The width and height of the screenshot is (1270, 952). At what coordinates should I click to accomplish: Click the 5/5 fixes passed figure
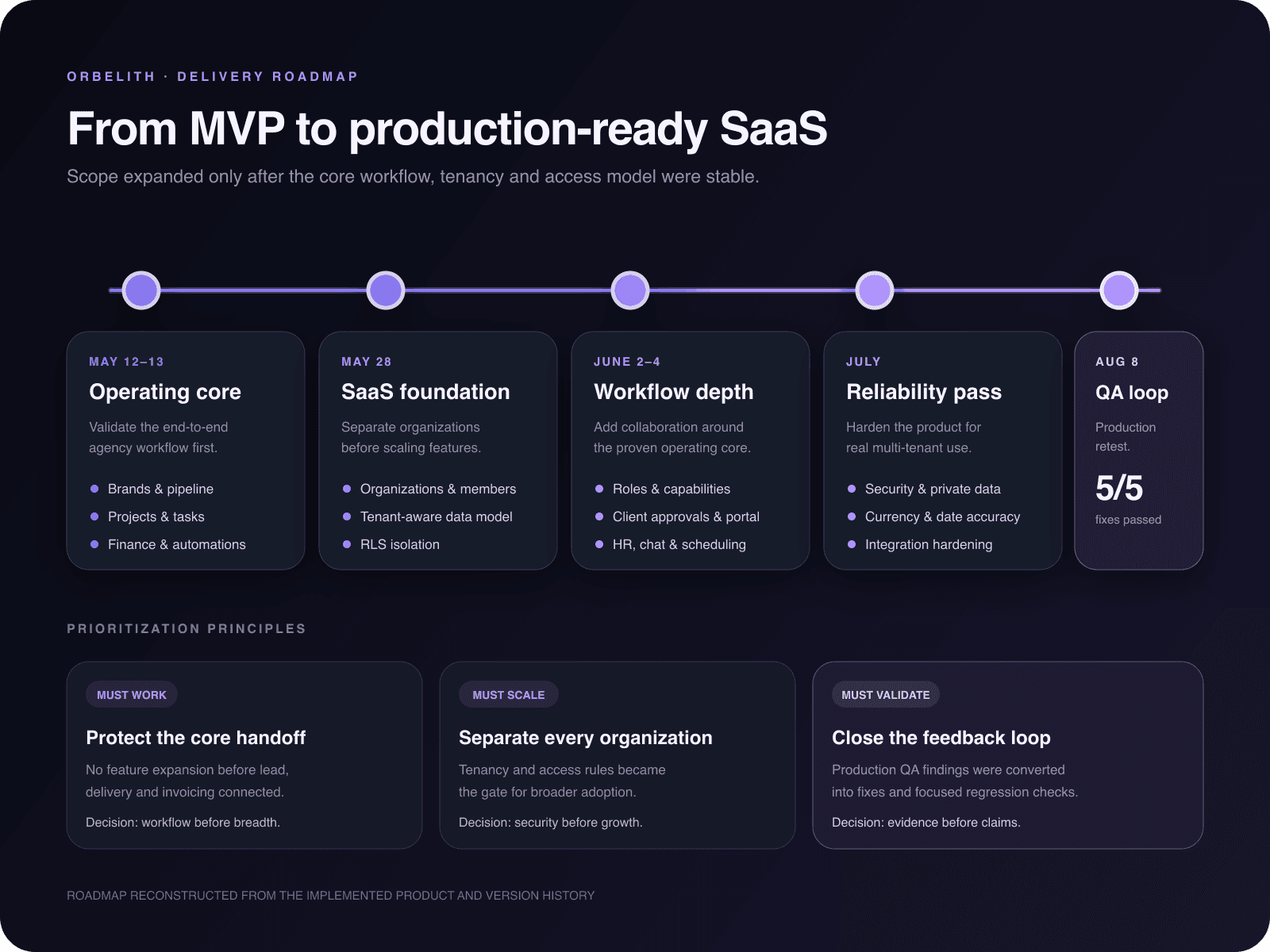1119,488
